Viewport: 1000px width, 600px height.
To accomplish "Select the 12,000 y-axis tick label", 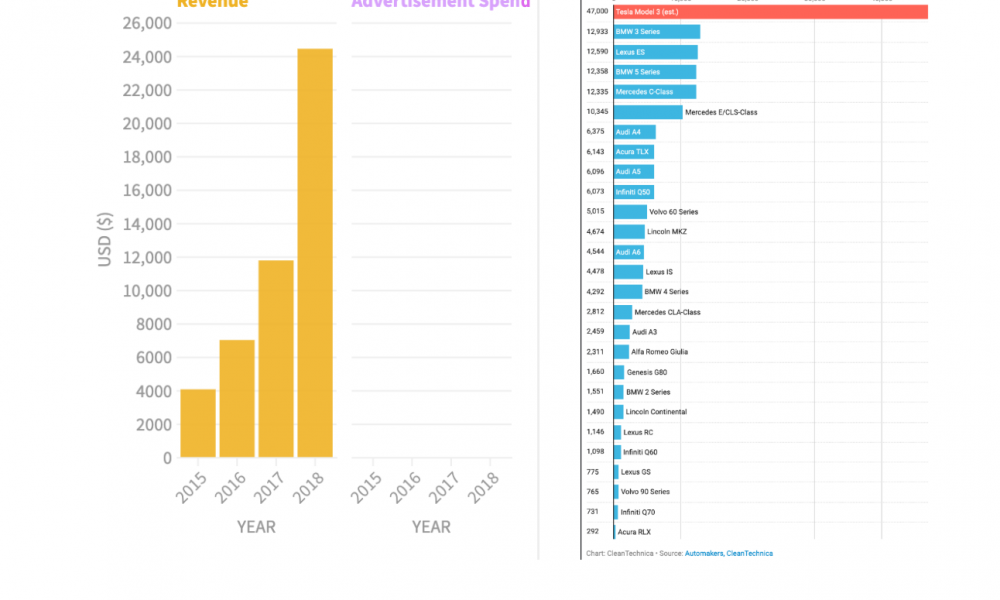I will click(x=147, y=258).
